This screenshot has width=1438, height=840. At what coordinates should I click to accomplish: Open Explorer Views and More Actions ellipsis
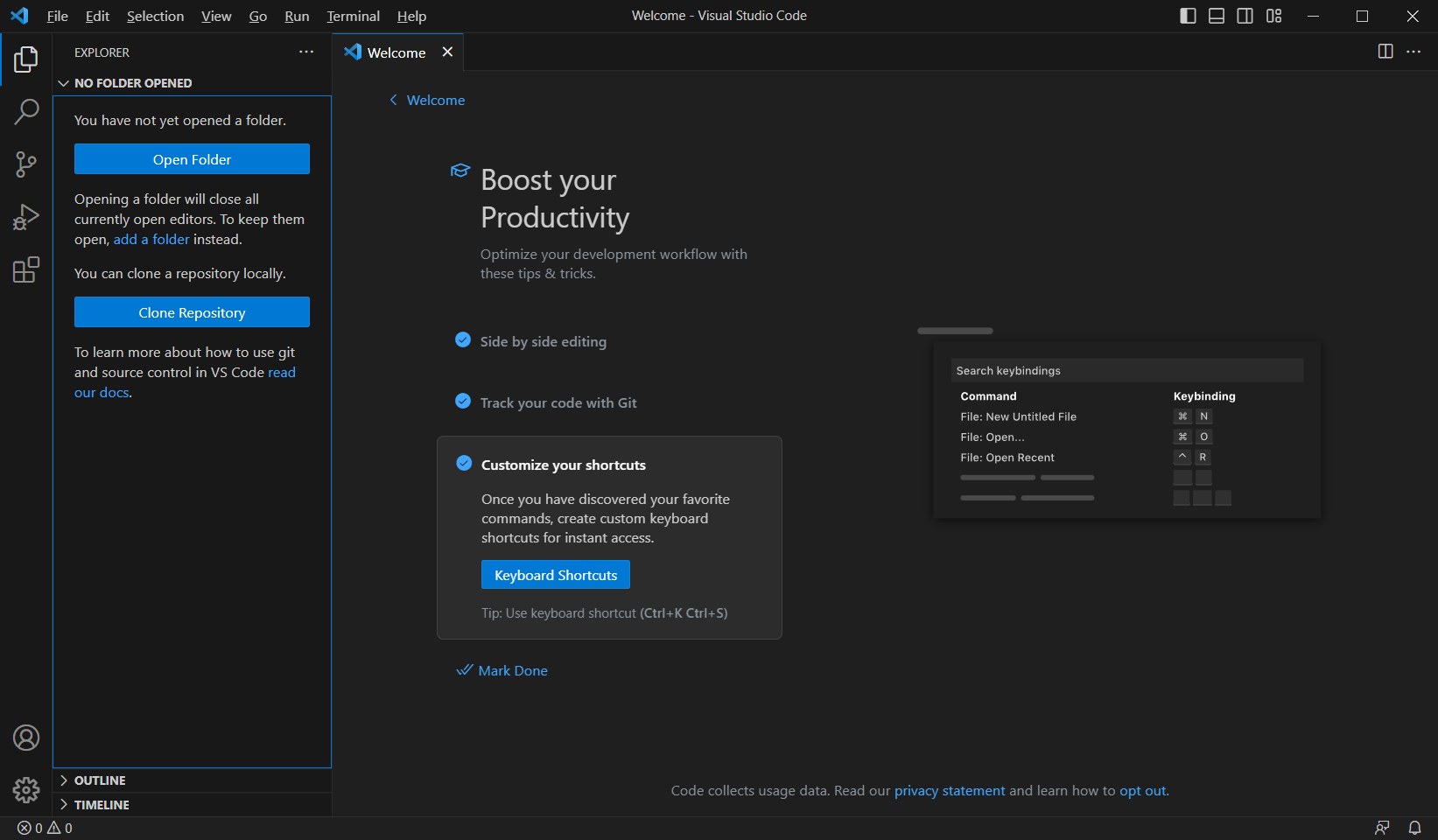point(306,52)
